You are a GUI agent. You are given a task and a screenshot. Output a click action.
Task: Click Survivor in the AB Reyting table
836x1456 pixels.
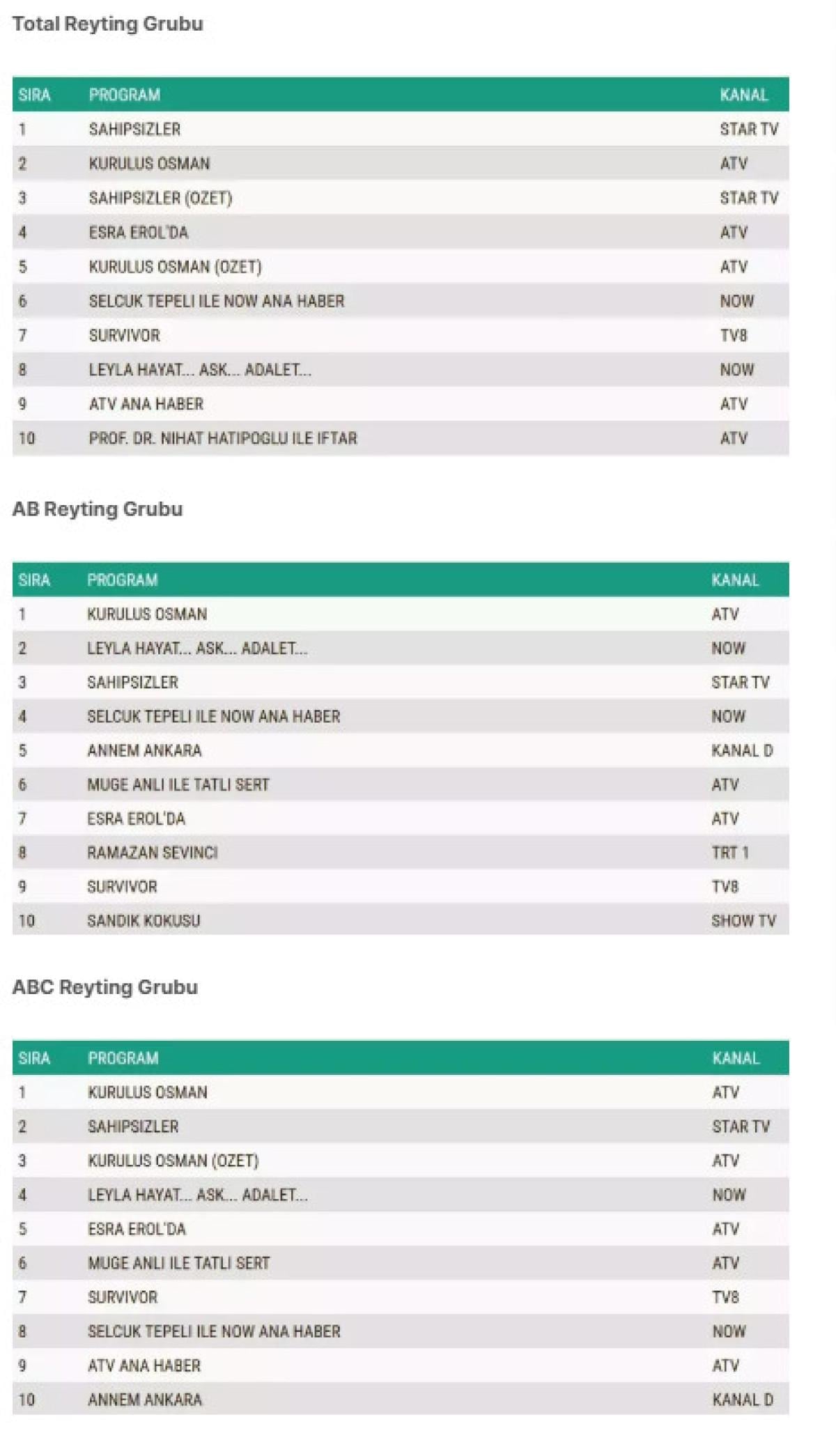point(122,887)
